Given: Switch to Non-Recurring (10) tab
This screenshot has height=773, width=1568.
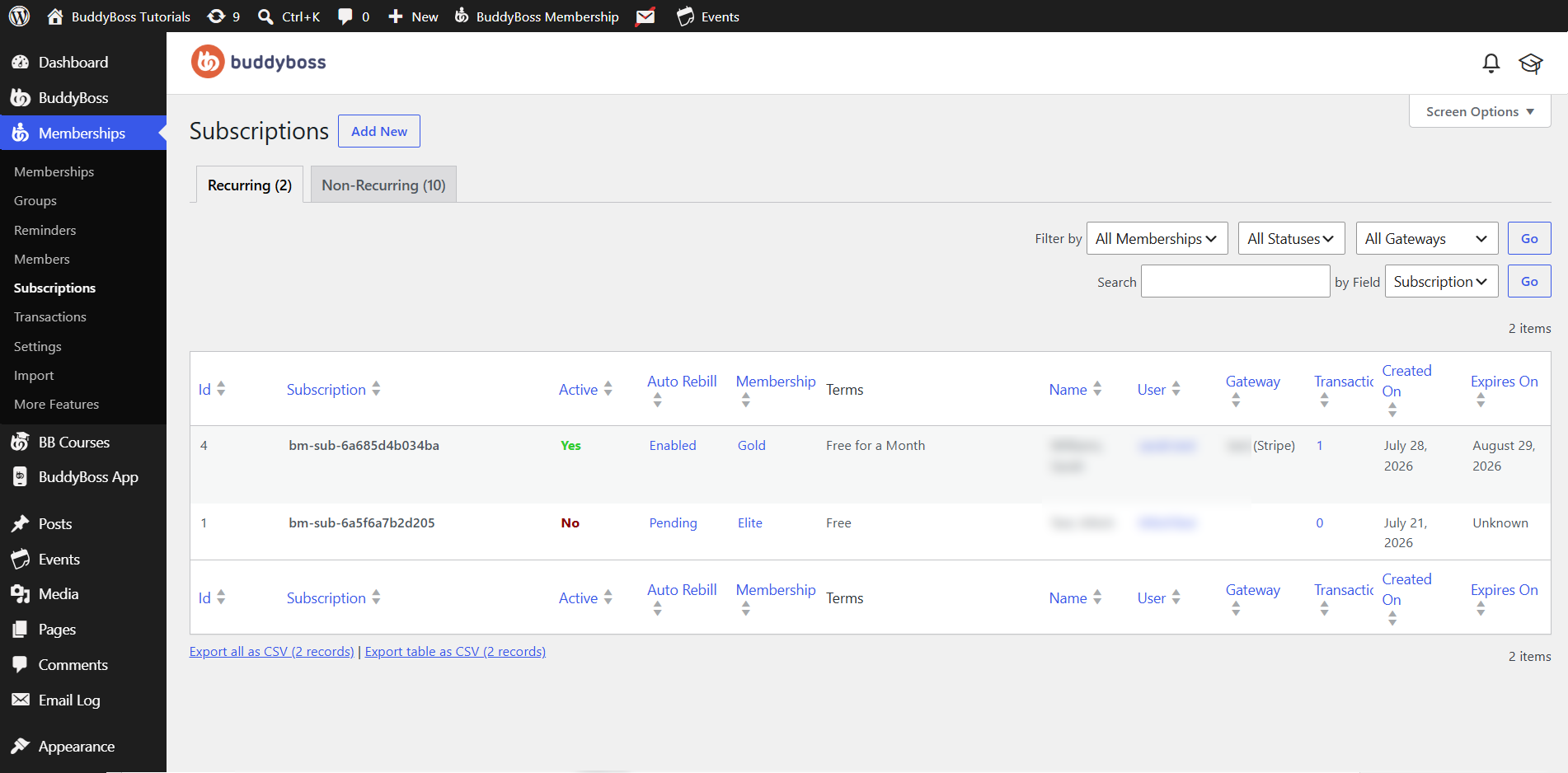Looking at the screenshot, I should (x=383, y=185).
